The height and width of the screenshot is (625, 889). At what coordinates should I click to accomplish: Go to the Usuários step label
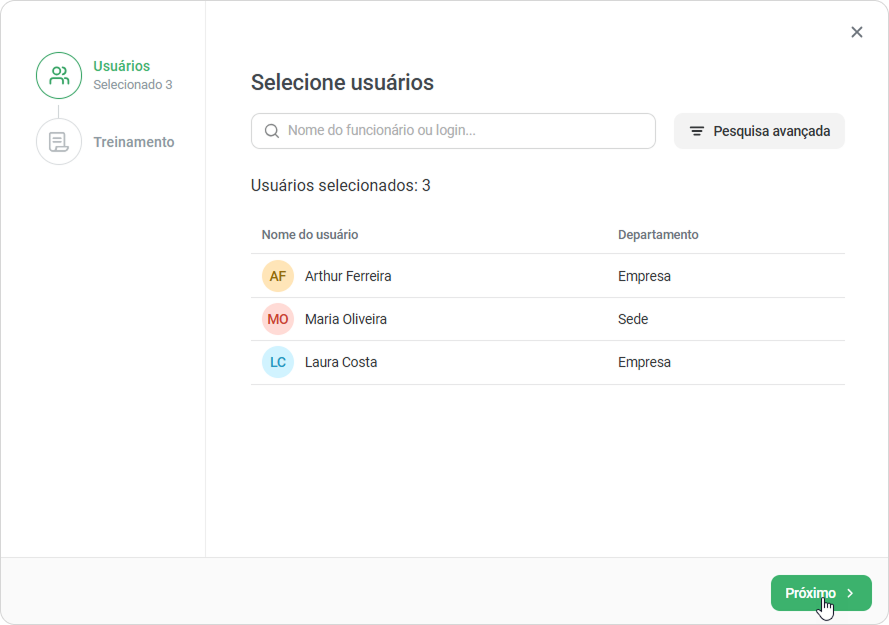click(x=122, y=66)
